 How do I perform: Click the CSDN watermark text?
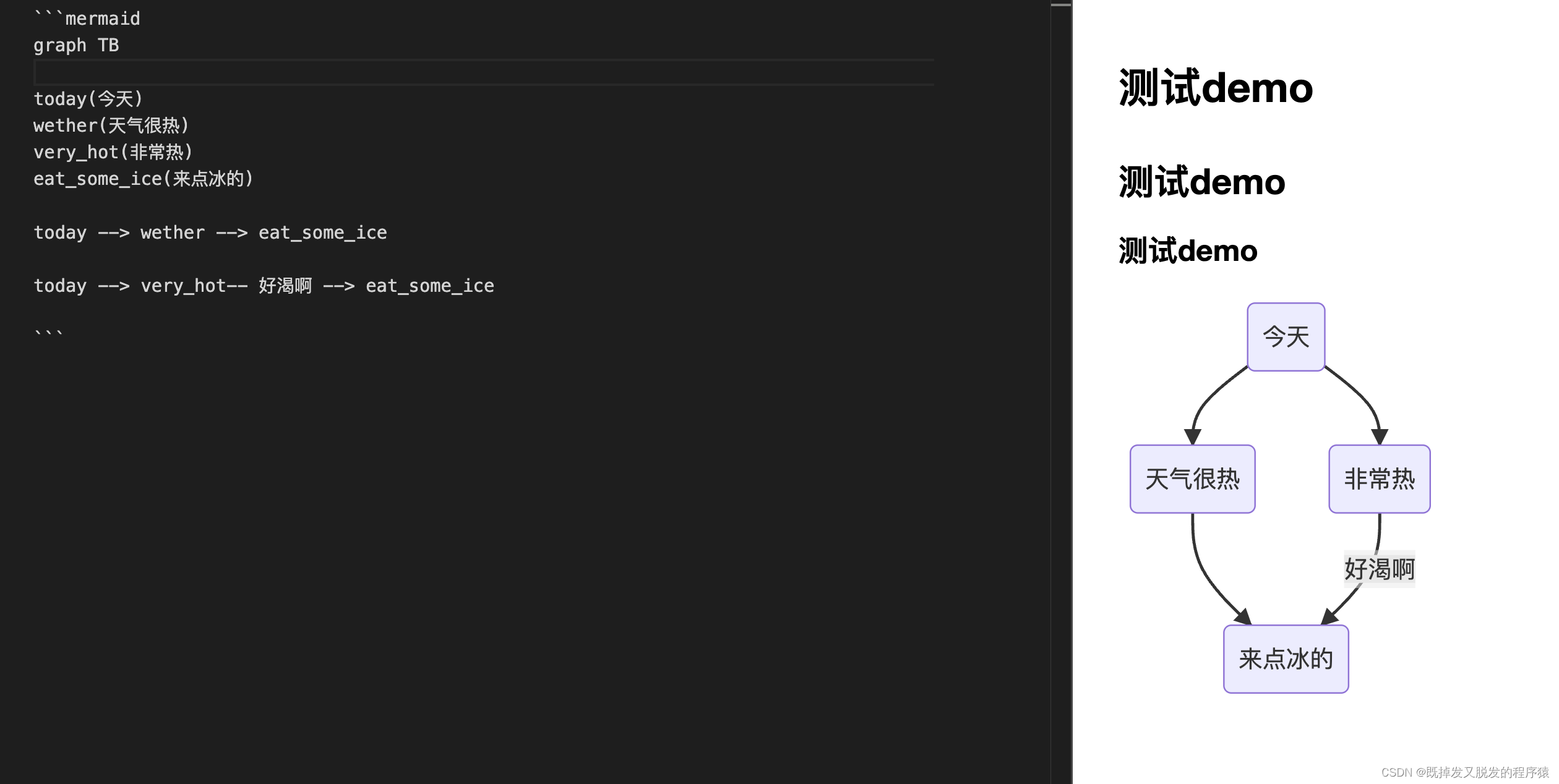pyautogui.click(x=1464, y=772)
